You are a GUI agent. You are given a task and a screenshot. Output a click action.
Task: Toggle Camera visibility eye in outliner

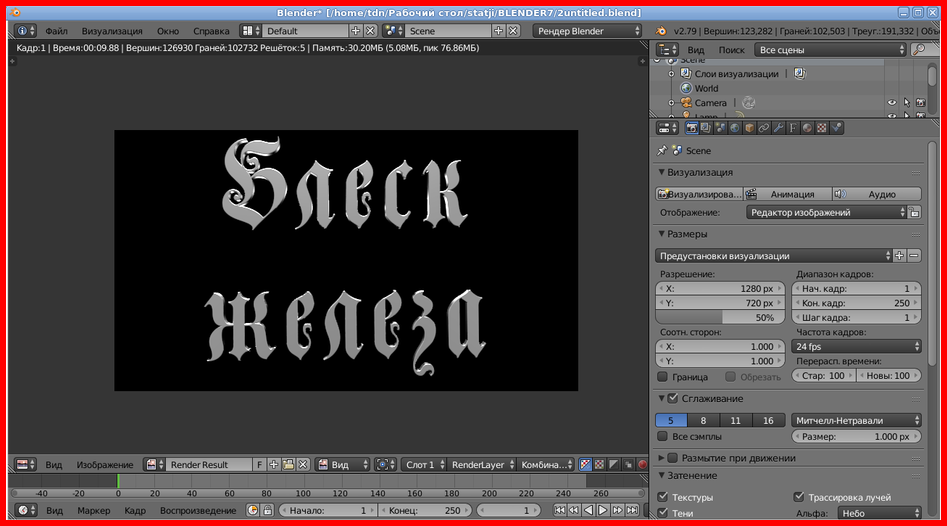pyautogui.click(x=892, y=103)
